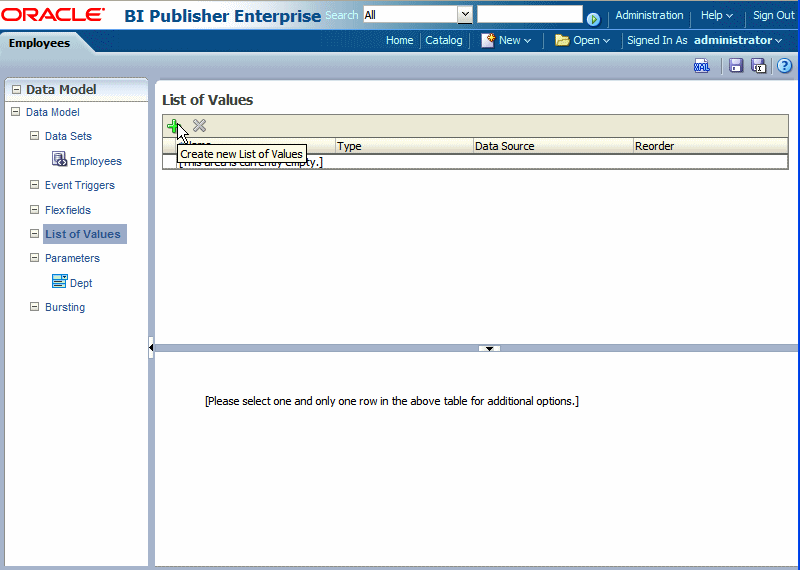Click the Save As floppy disk icon

pos(759,66)
